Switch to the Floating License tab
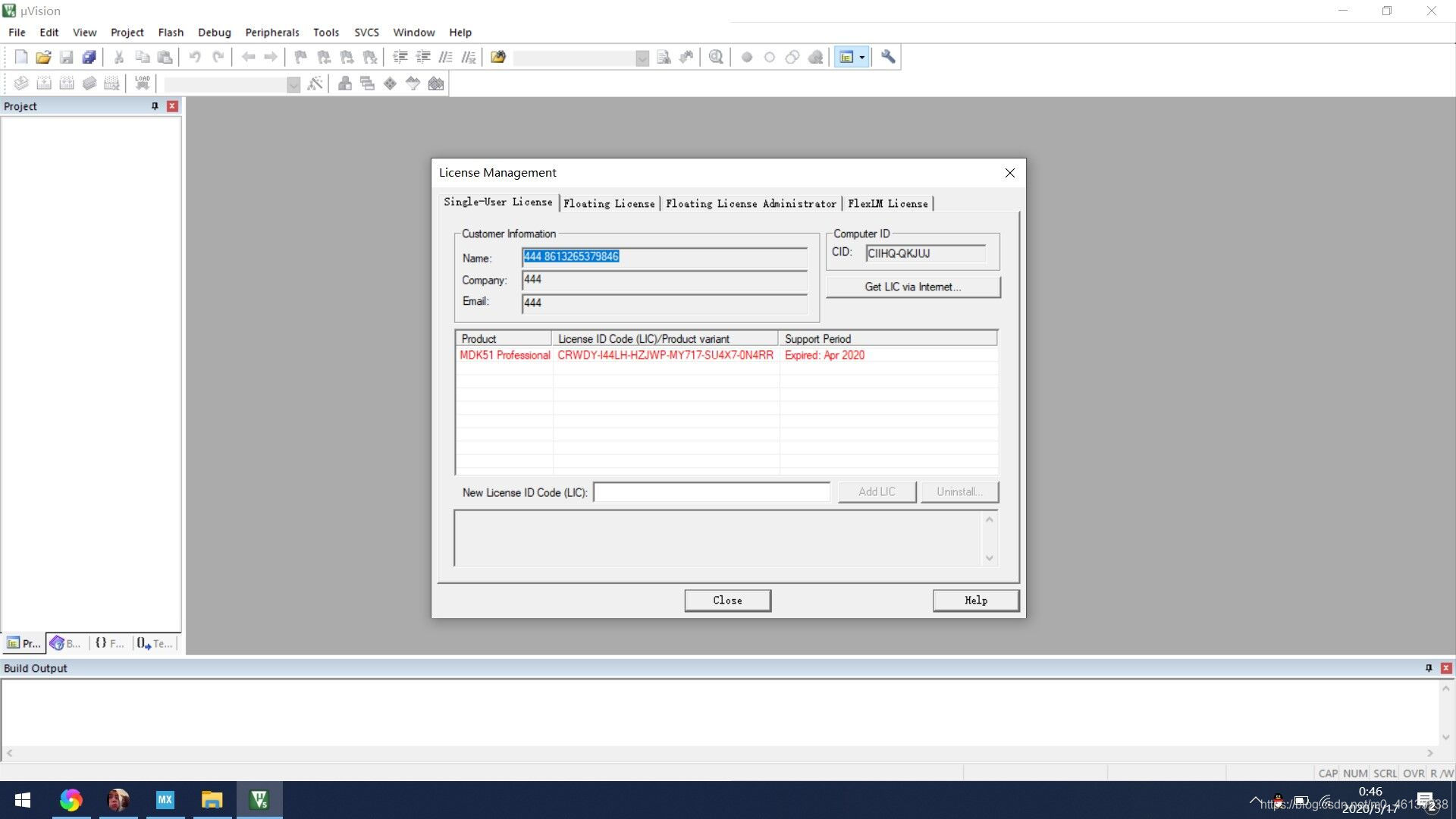Image resolution: width=1456 pixels, height=819 pixels. pyautogui.click(x=609, y=203)
